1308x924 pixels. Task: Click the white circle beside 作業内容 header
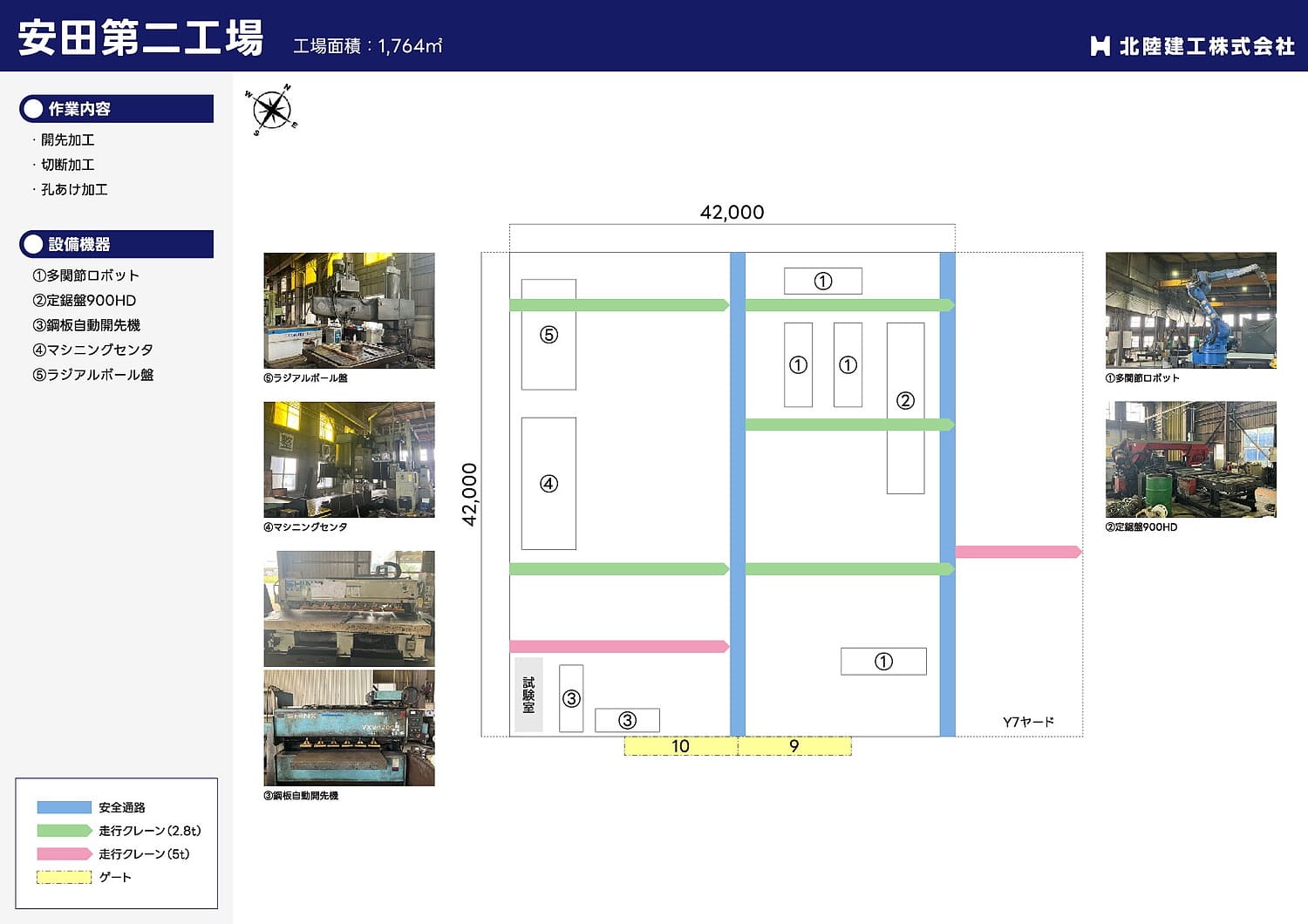coord(34,109)
